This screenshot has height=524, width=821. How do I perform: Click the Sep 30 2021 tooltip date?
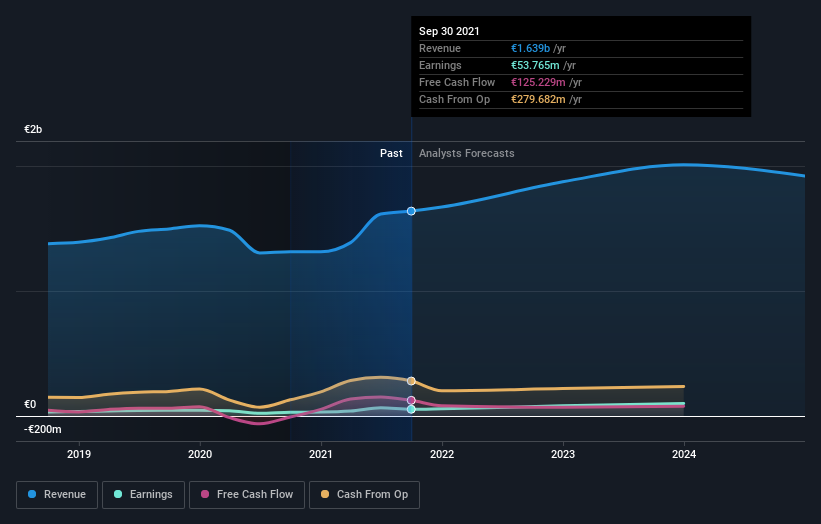tap(449, 31)
